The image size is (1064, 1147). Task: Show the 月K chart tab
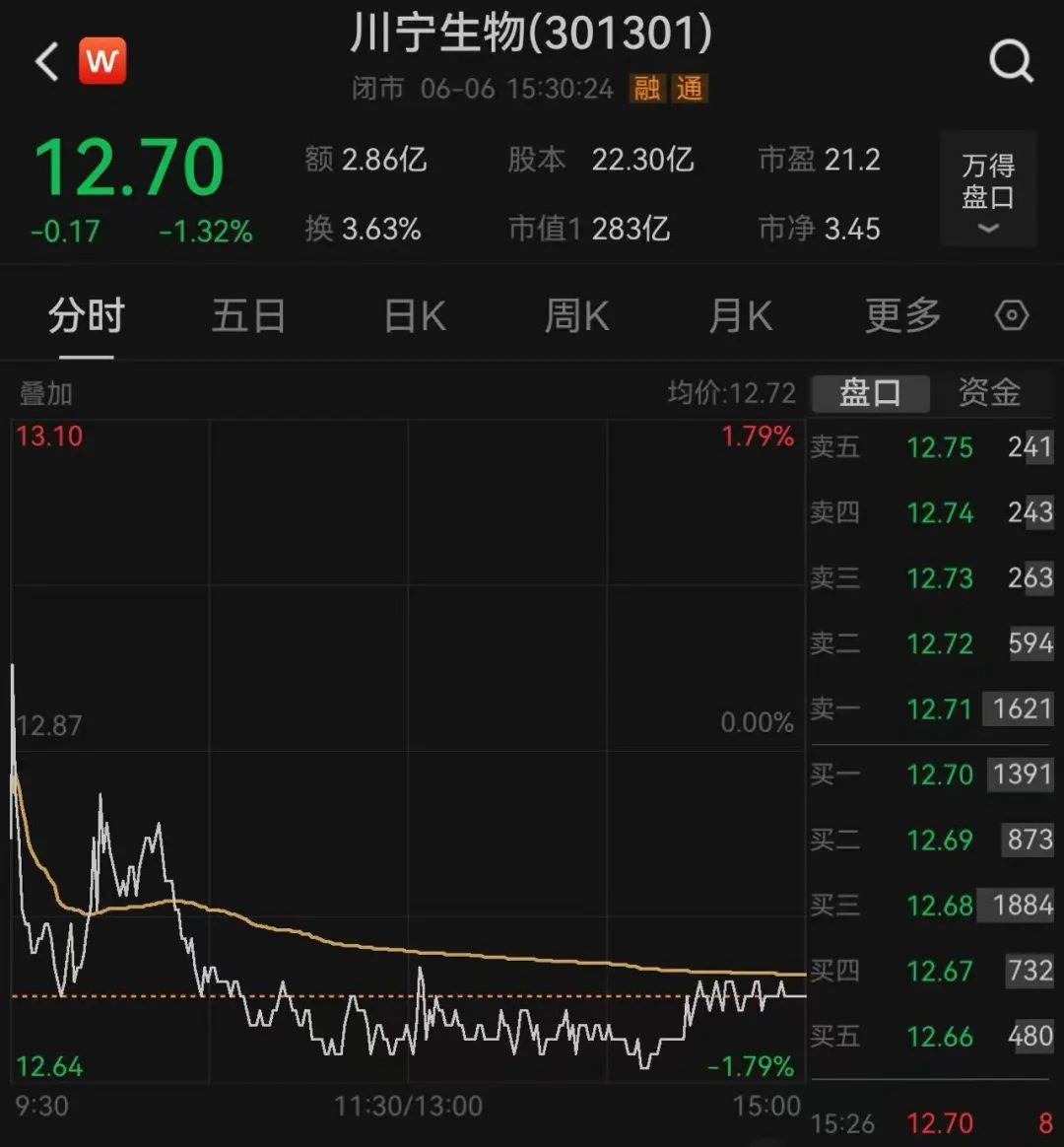point(740,316)
